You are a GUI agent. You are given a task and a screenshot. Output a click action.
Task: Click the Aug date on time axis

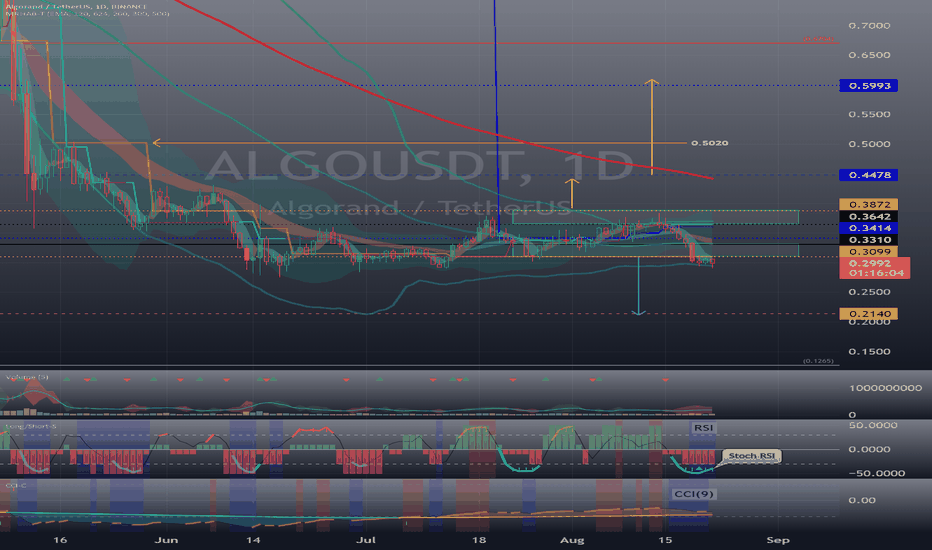pos(572,540)
